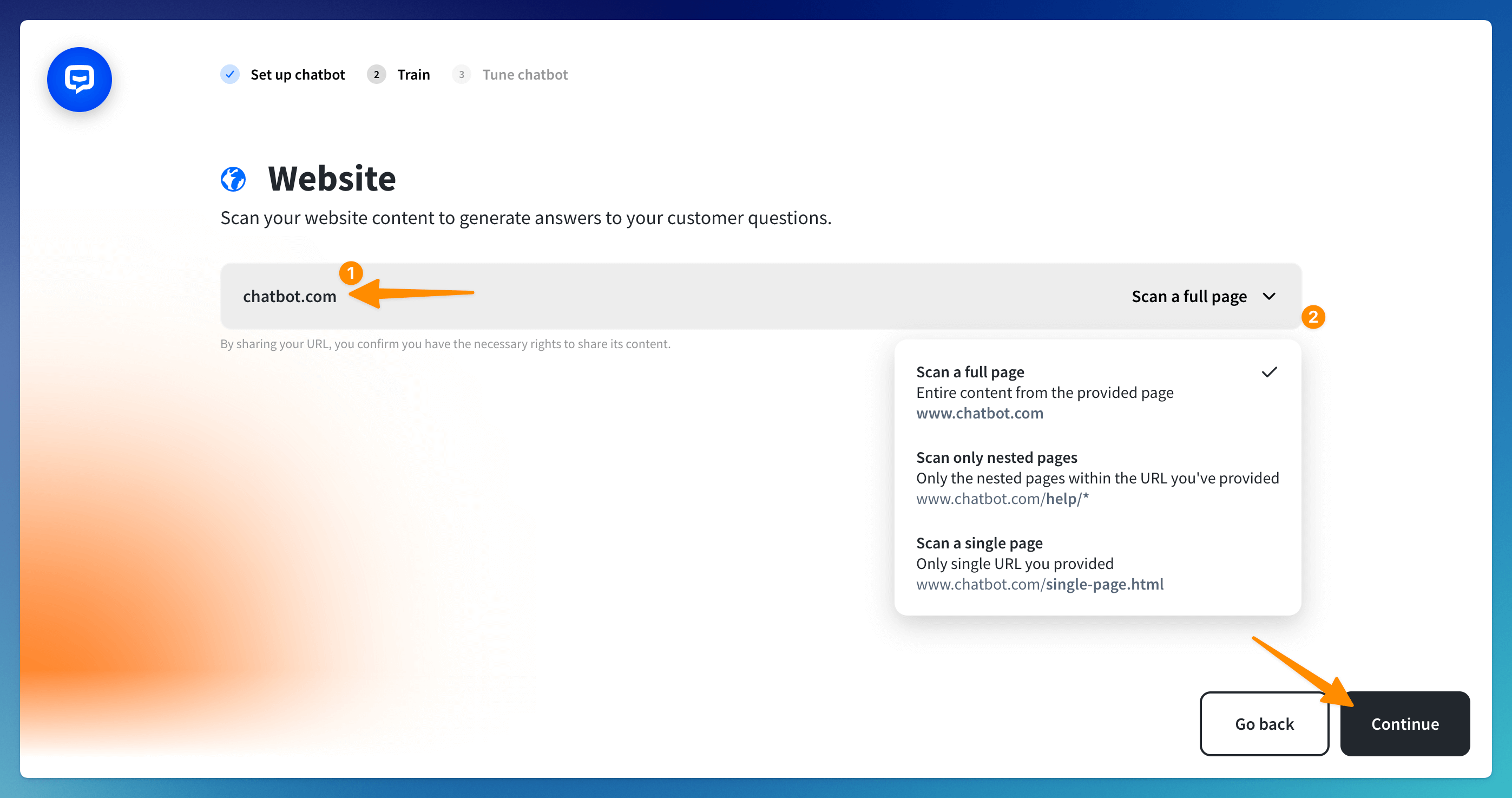Click the dropdown chevron arrow

pyautogui.click(x=1269, y=297)
